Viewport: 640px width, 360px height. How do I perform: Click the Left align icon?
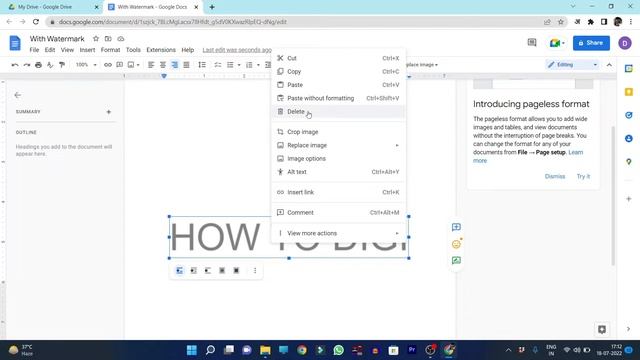pyautogui.click(x=151, y=65)
